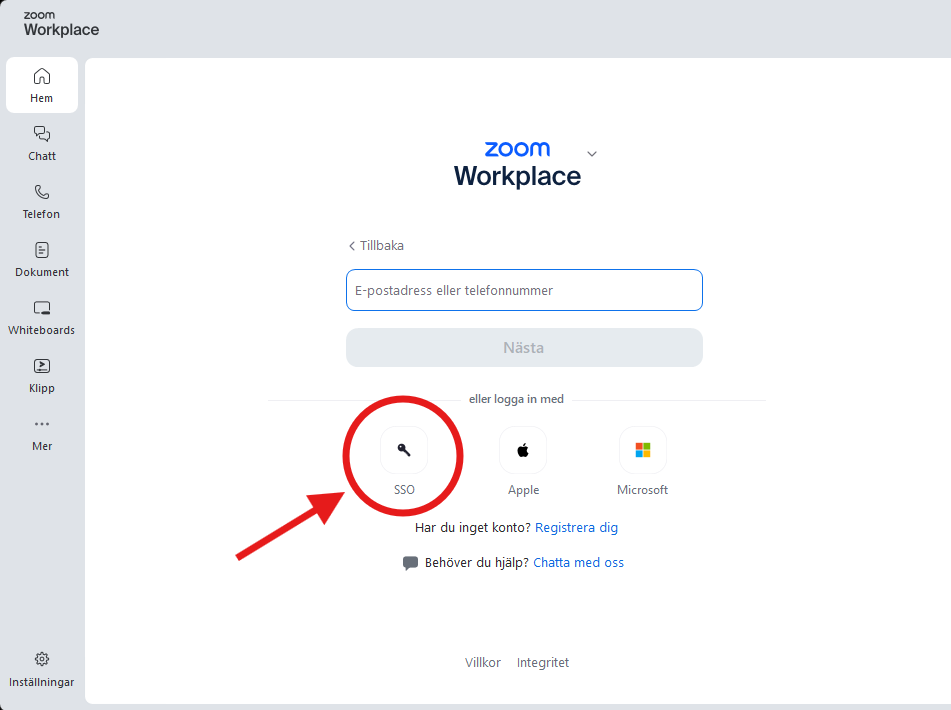Open the Registrera dig link
Screen dimensions: 951x710
tap(576, 527)
